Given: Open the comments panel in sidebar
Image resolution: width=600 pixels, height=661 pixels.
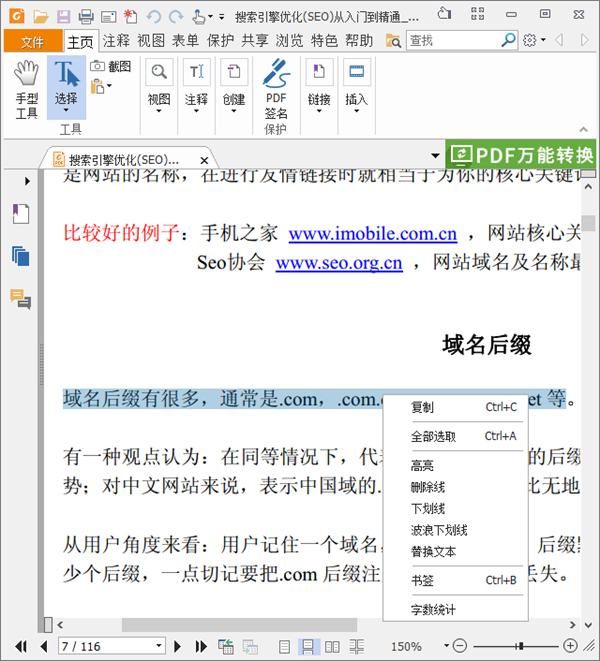Looking at the screenshot, I should pyautogui.click(x=21, y=299).
